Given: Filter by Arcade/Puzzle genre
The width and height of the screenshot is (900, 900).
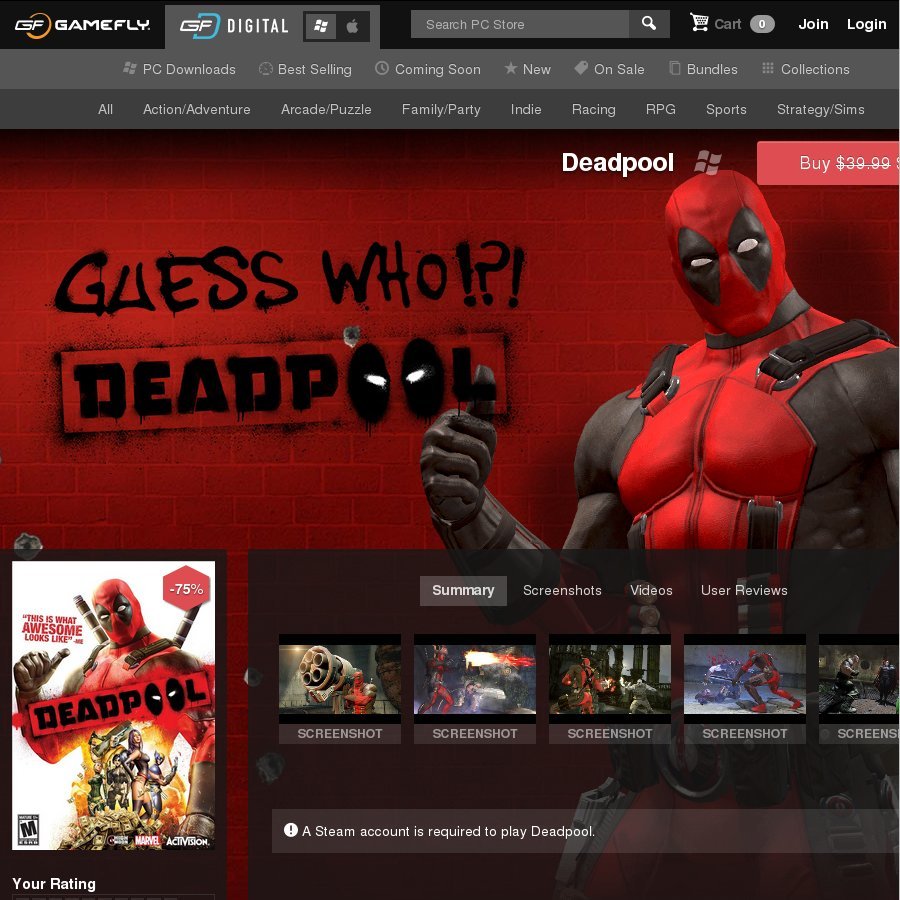Looking at the screenshot, I should tap(326, 109).
